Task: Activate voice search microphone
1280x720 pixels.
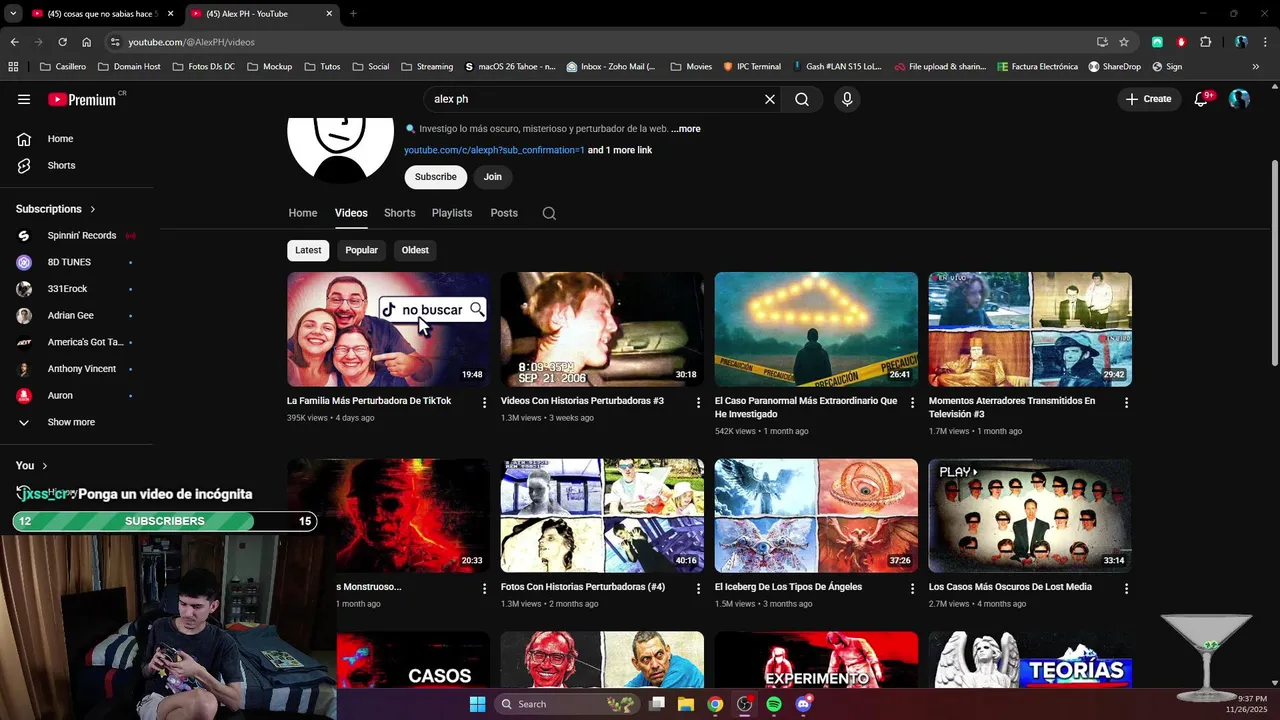Action: pyautogui.click(x=847, y=99)
